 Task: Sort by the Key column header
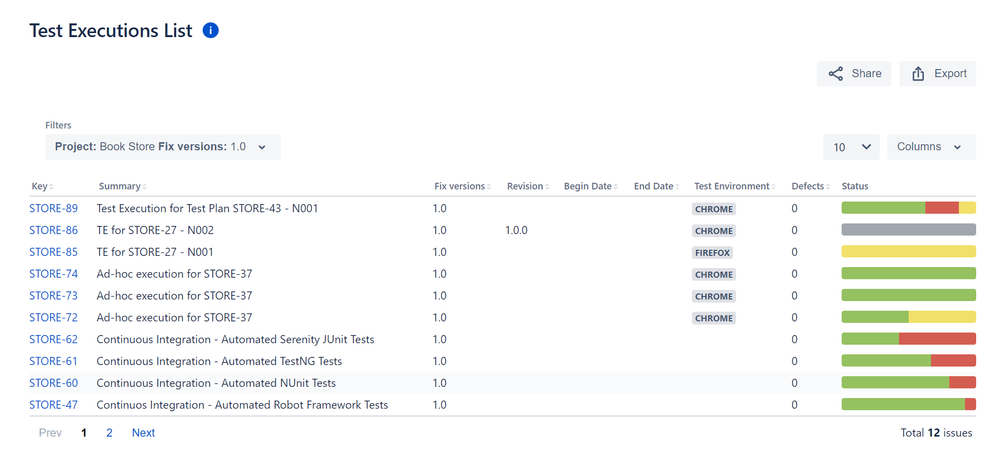[43, 187]
